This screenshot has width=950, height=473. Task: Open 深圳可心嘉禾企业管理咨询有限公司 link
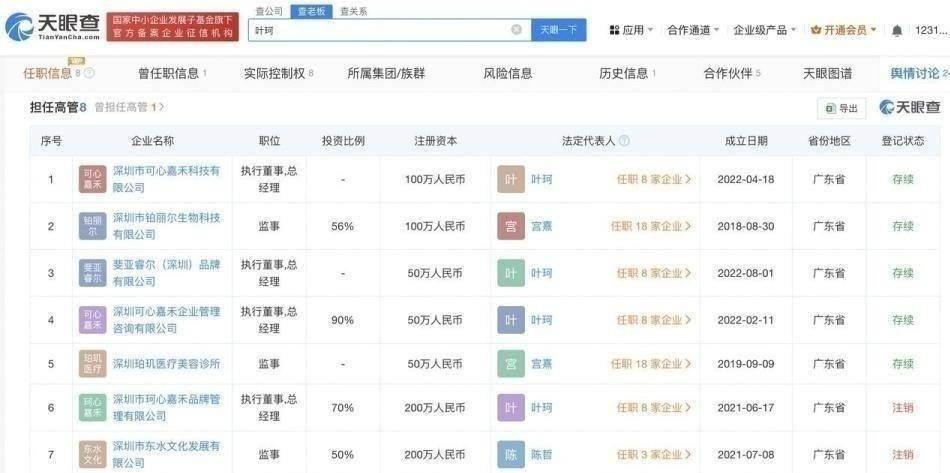(166, 320)
